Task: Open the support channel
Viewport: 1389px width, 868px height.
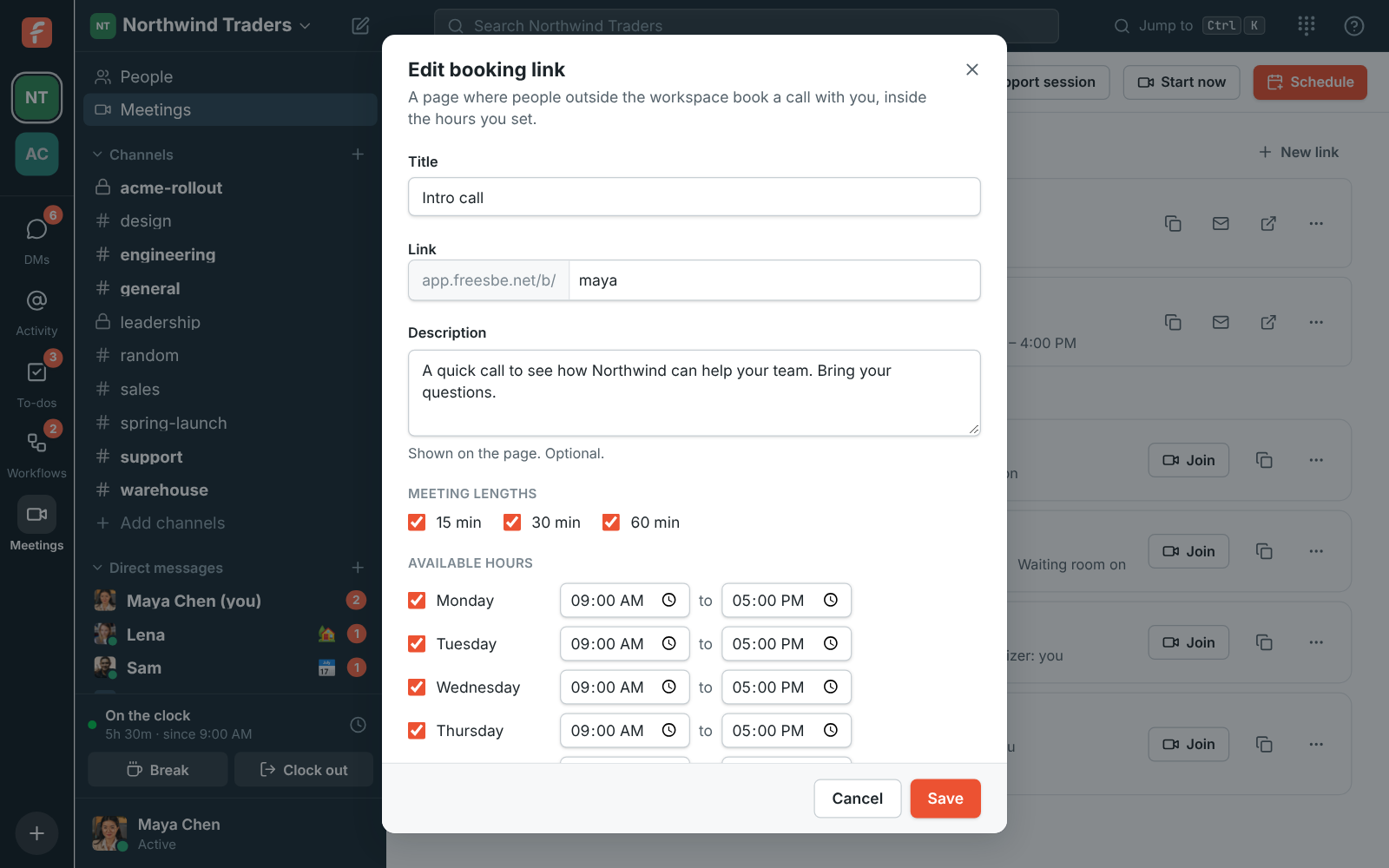Action: tap(230, 457)
